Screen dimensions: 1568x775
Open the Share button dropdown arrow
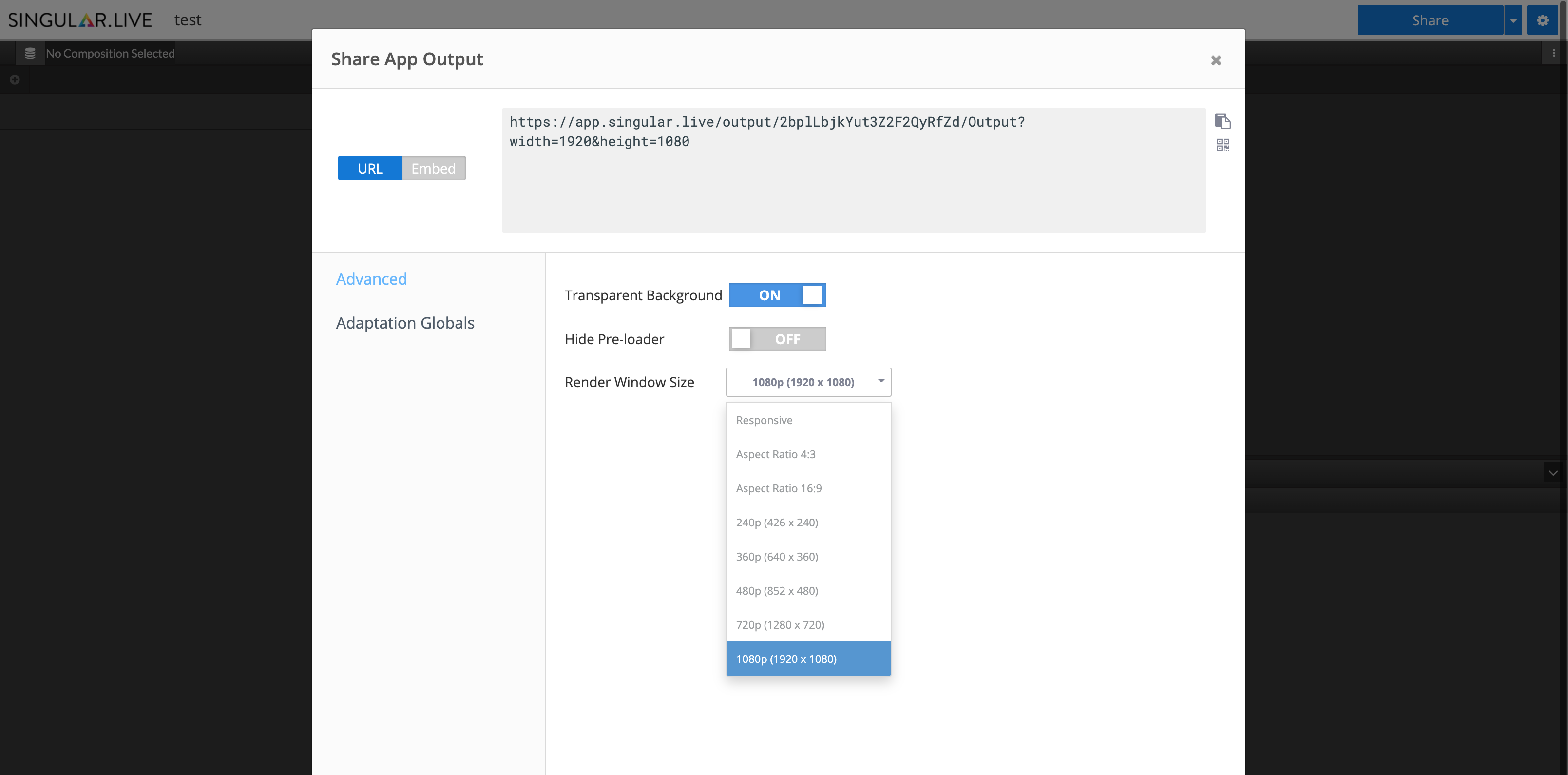pyautogui.click(x=1512, y=20)
